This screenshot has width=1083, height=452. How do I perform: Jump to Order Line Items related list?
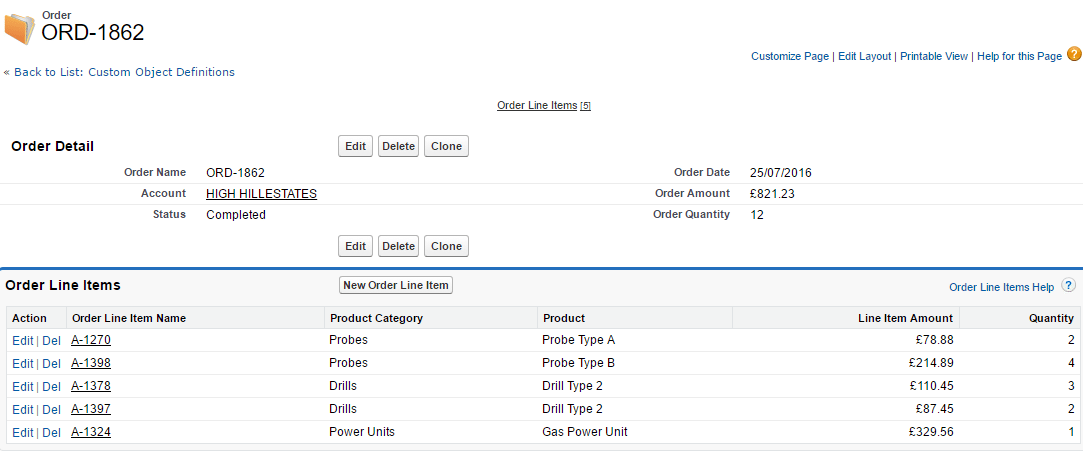537,105
